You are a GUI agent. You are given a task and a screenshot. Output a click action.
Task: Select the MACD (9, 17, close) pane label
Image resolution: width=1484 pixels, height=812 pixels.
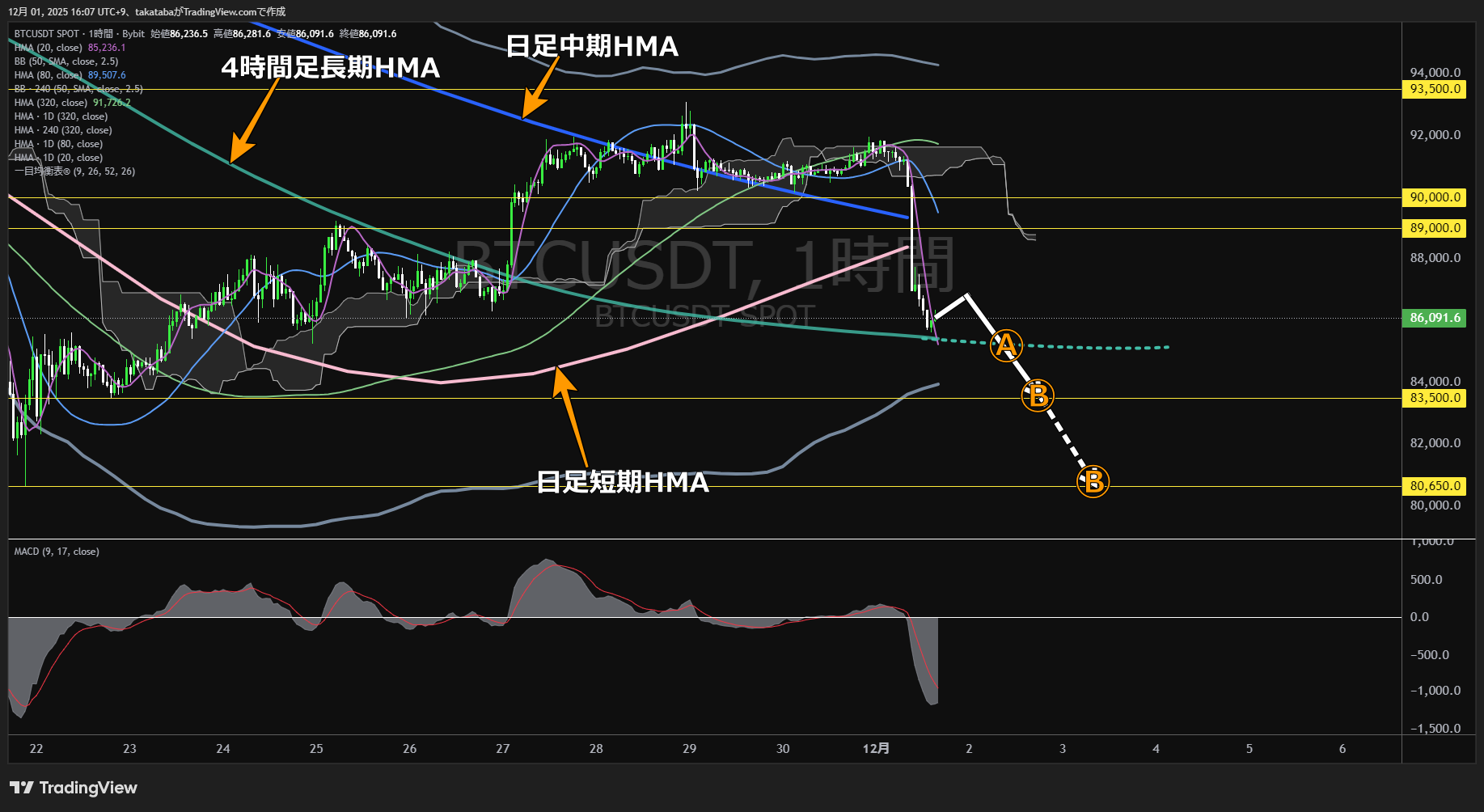(57, 552)
